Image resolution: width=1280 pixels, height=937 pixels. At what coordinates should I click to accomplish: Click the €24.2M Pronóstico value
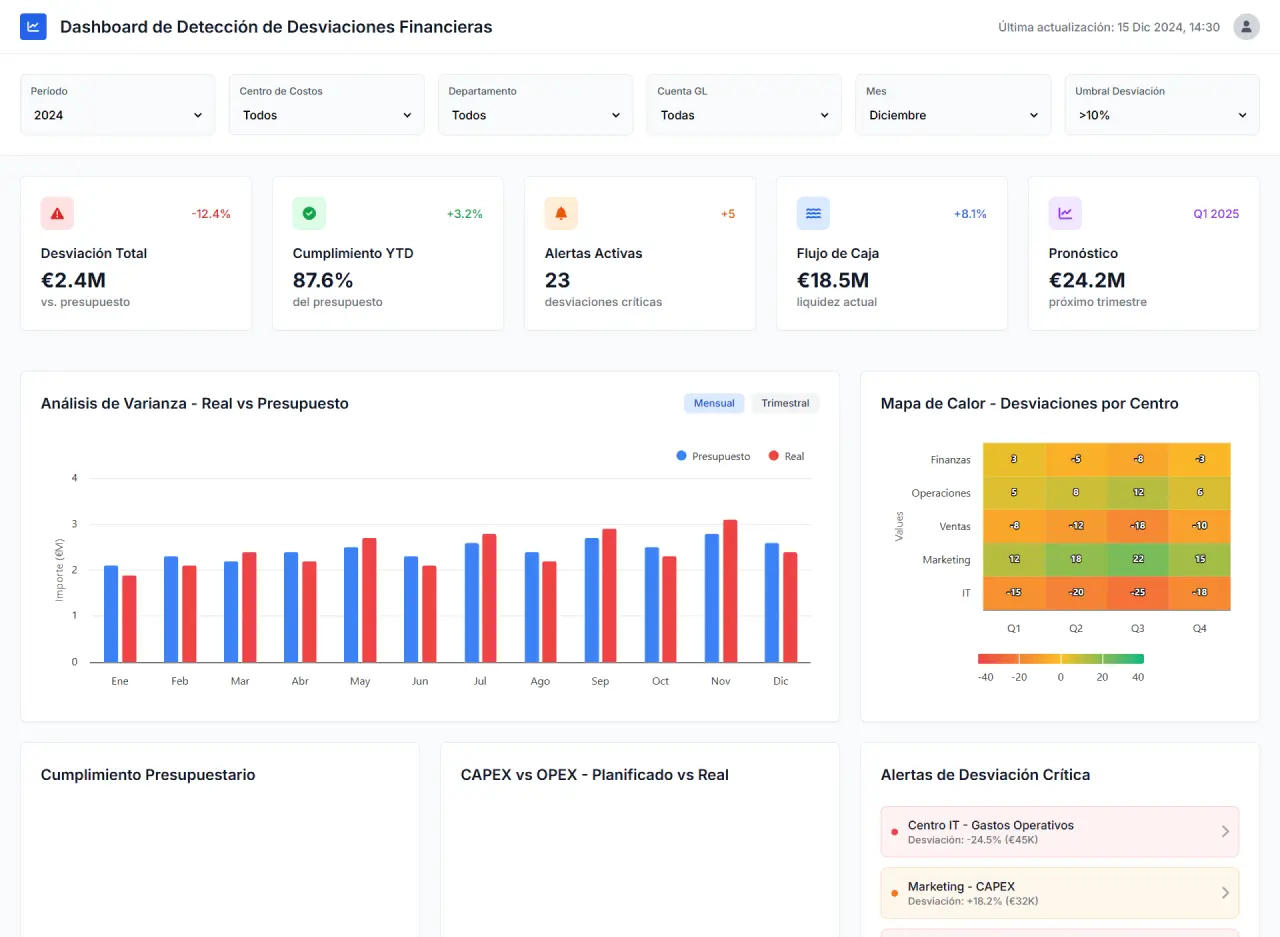coord(1087,280)
